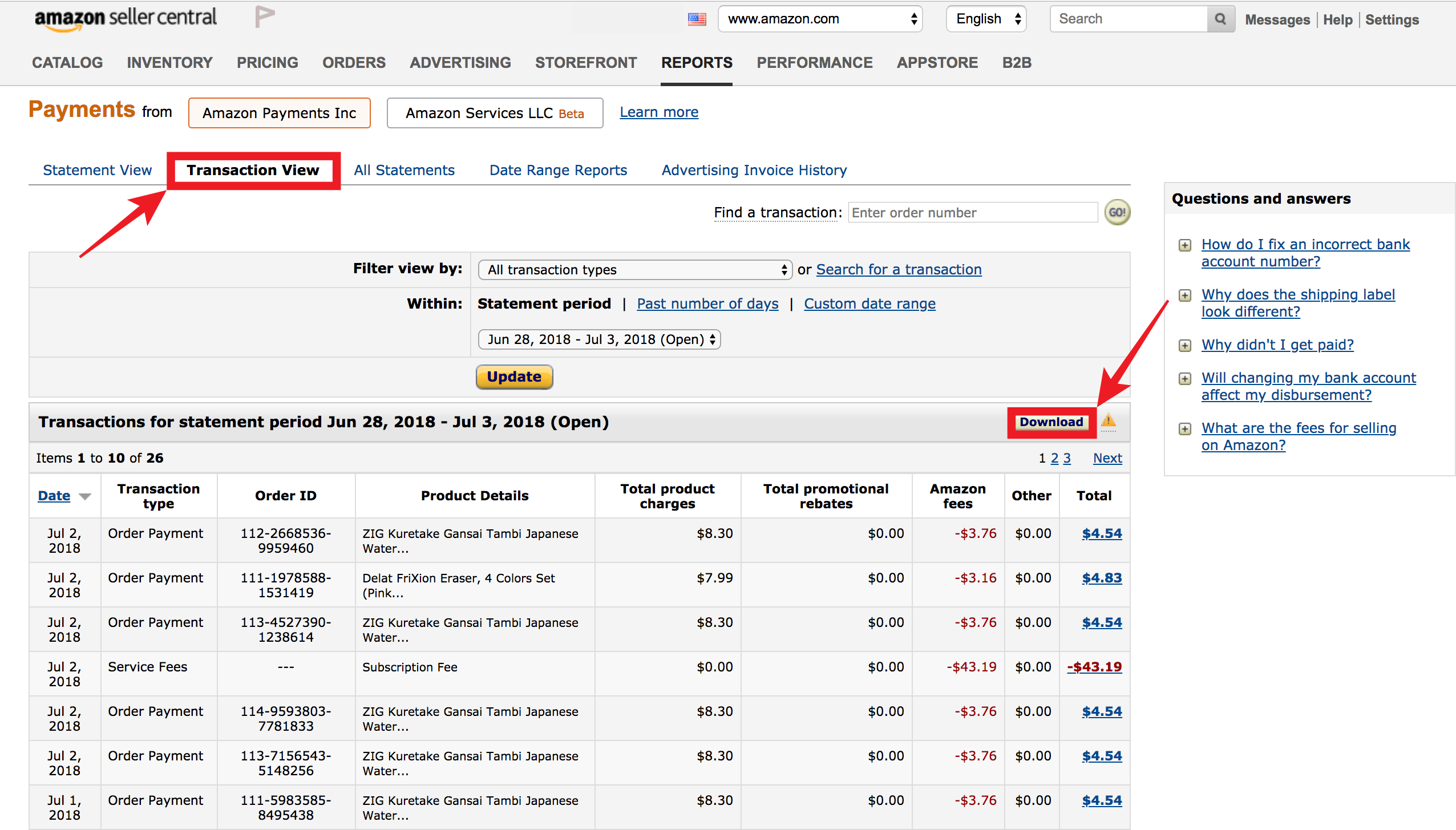Go to page 3 of transactions
Screen dimensions: 1456x830
1066,458
